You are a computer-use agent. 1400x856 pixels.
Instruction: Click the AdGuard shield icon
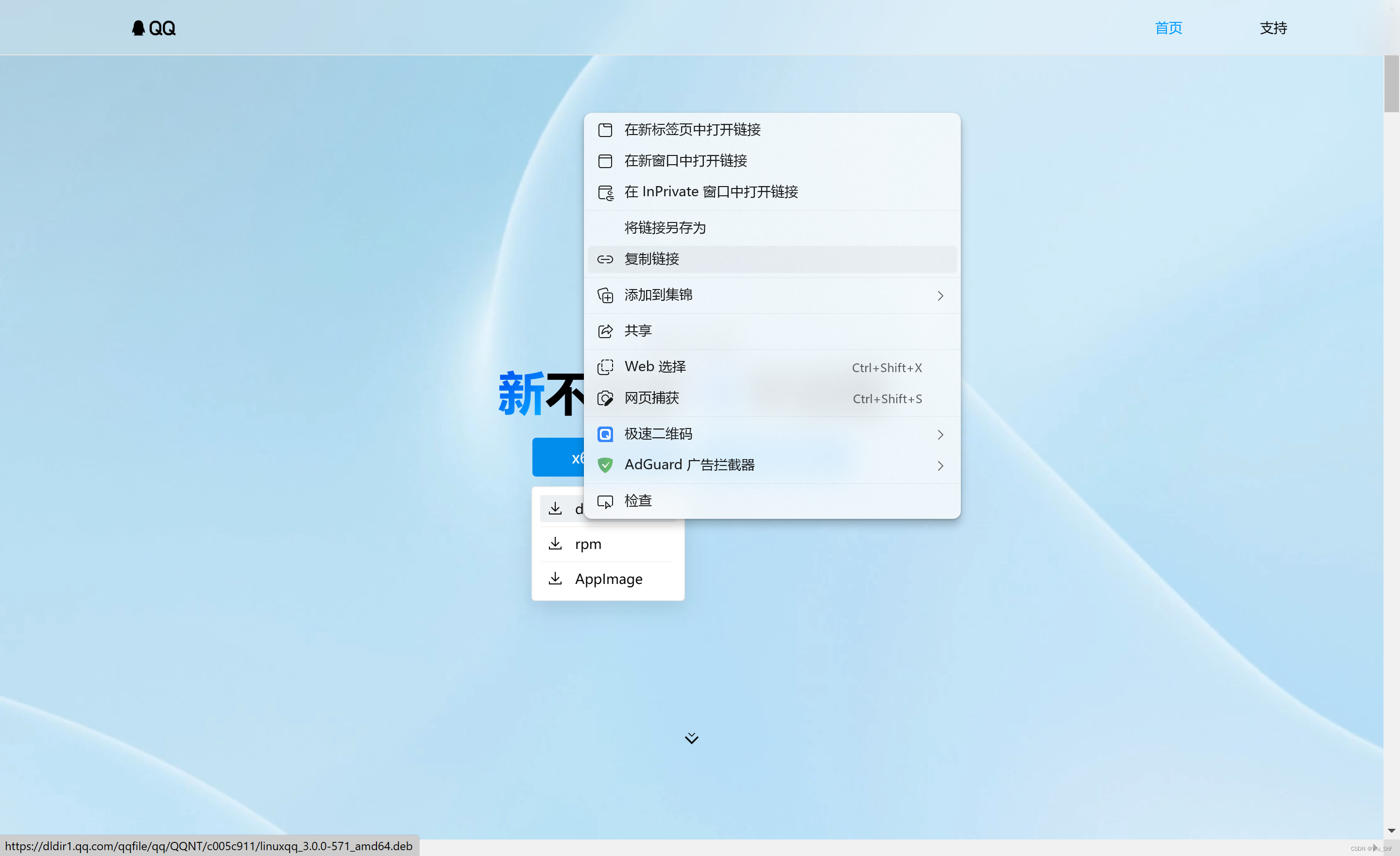605,464
